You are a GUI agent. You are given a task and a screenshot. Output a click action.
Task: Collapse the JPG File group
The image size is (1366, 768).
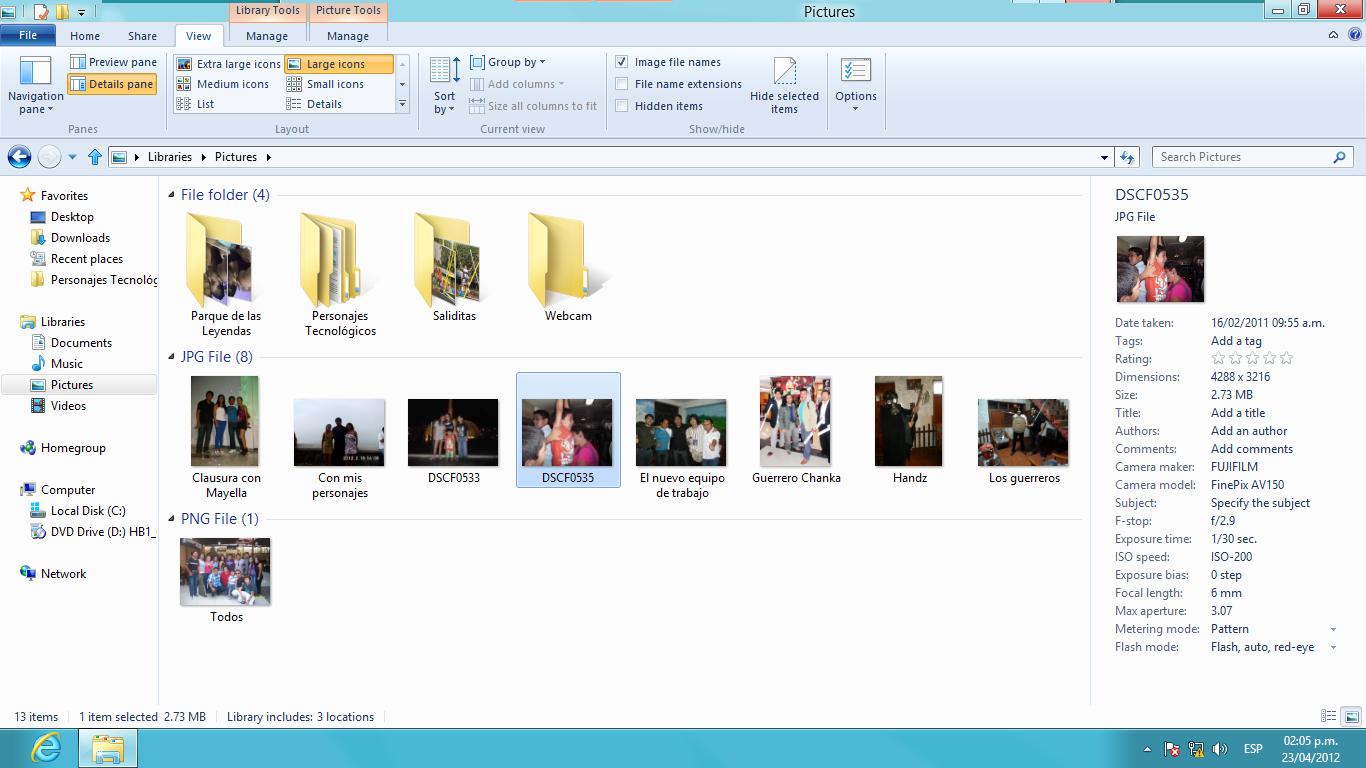171,357
